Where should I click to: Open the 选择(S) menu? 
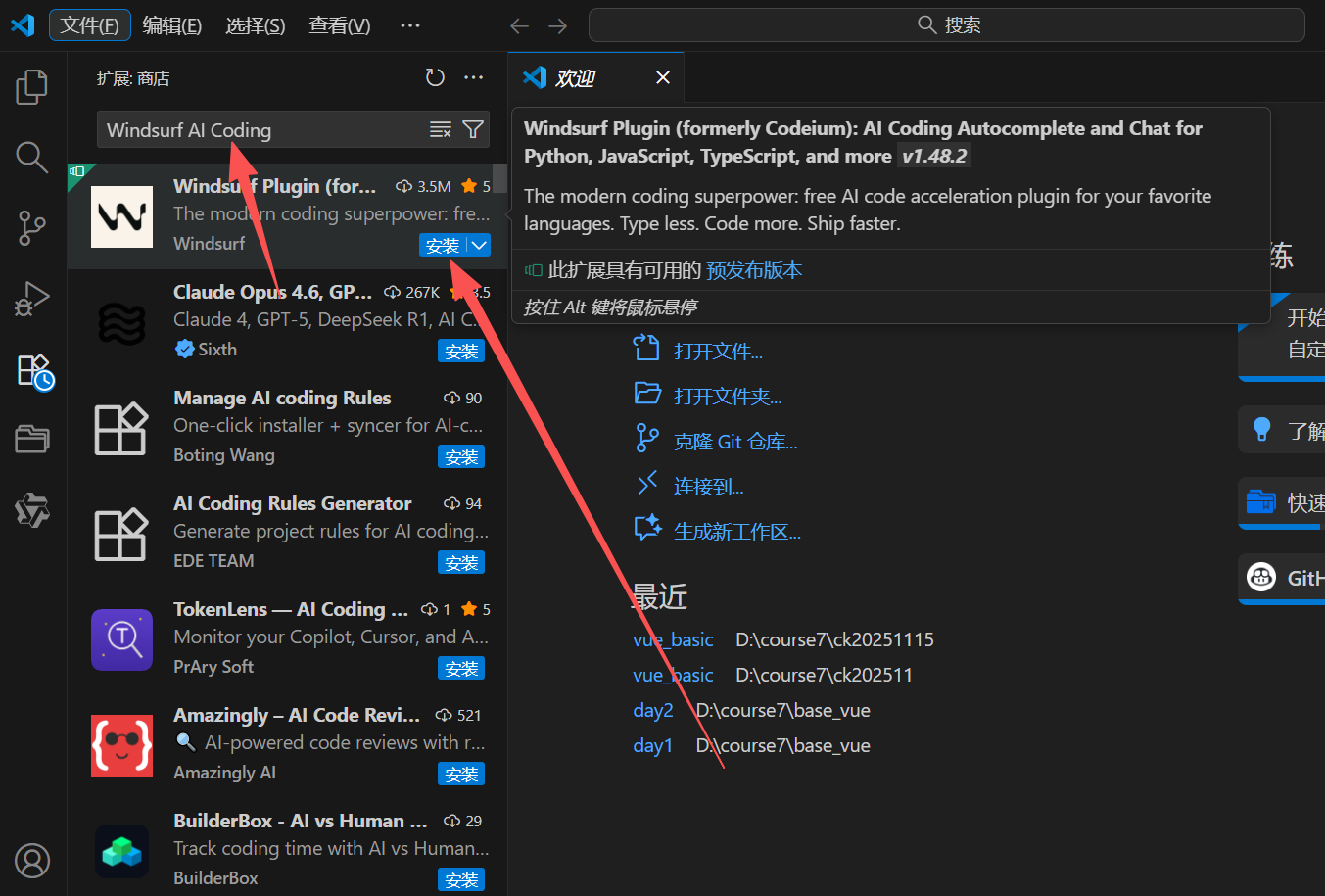click(x=256, y=25)
